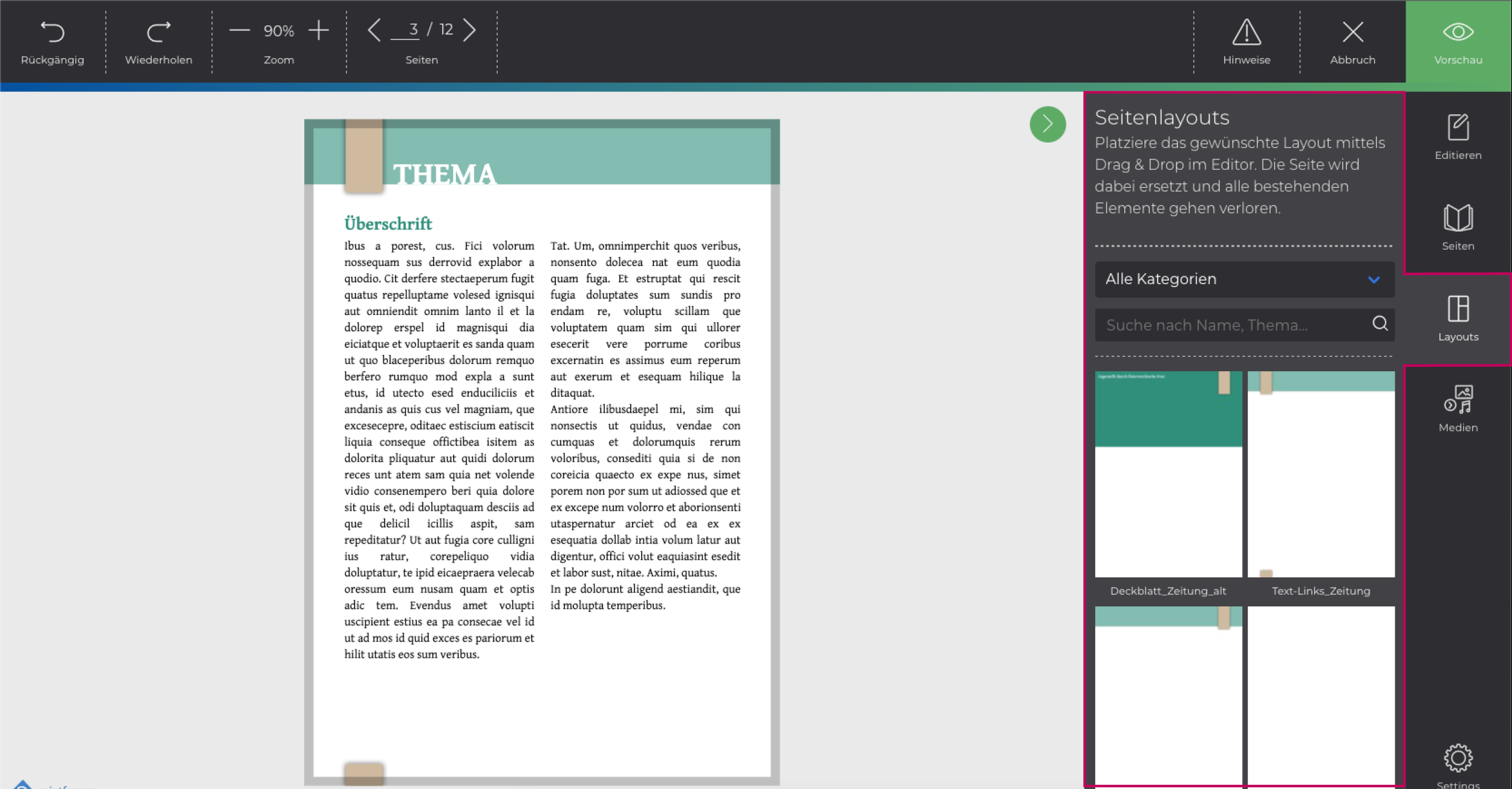Toggle Vorschau preview mode with the eye icon
This screenshot has height=789, width=1512.
pyautogui.click(x=1458, y=32)
